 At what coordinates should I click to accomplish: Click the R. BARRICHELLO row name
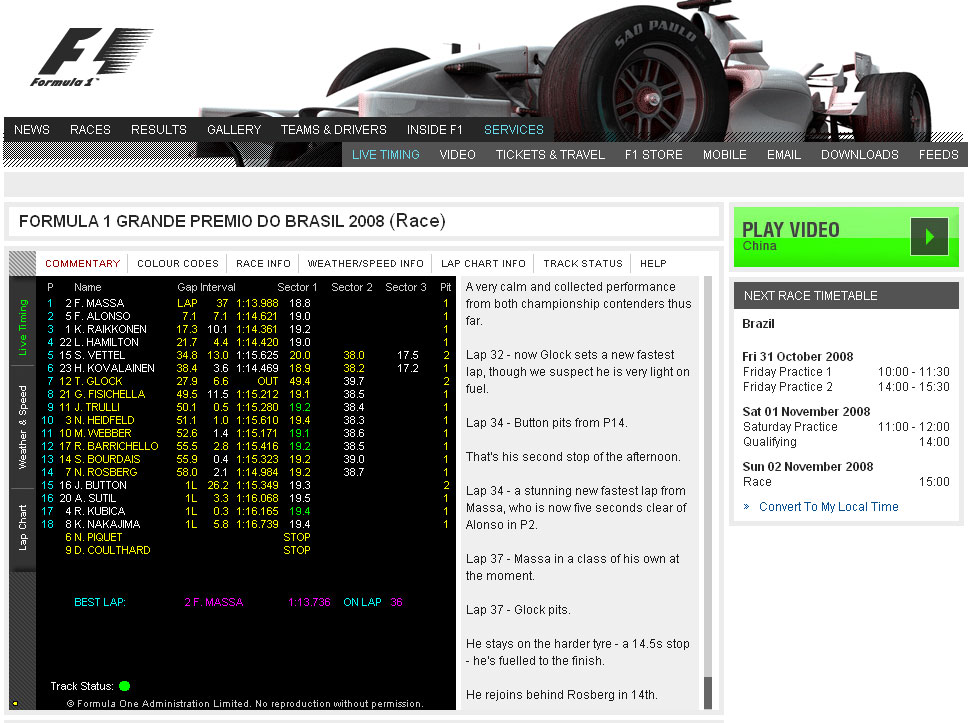116,446
